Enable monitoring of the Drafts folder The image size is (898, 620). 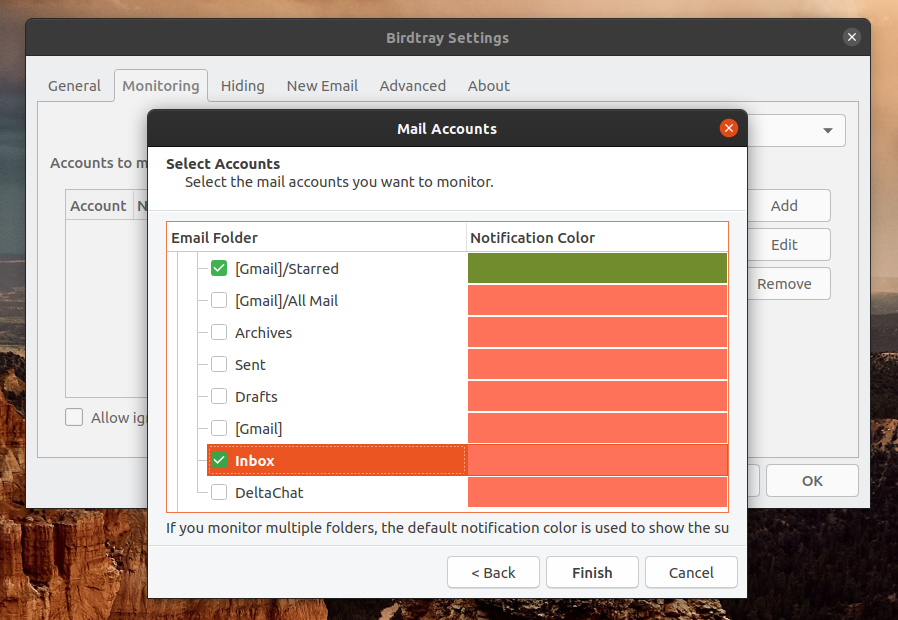point(218,396)
